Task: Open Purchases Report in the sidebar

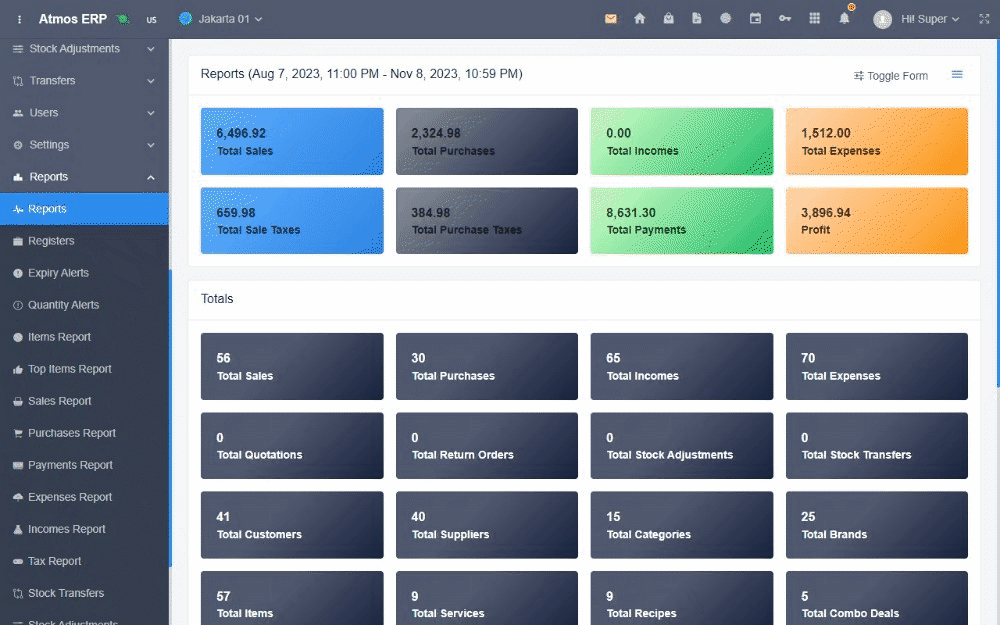Action: pyautogui.click(x=84, y=432)
